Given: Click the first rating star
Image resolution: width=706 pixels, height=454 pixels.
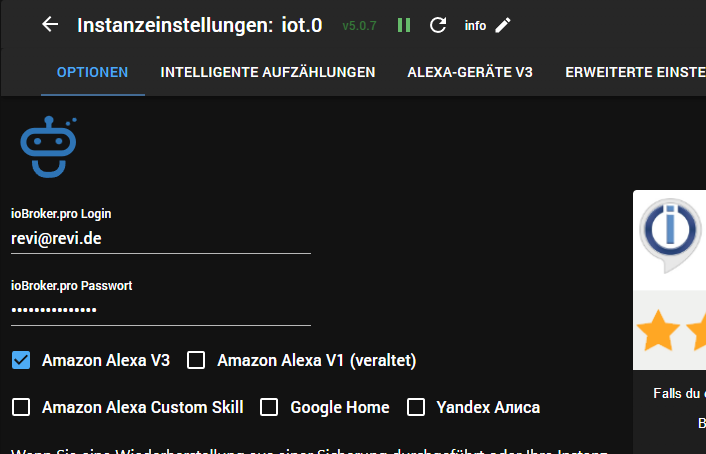Looking at the screenshot, I should click(659, 331).
